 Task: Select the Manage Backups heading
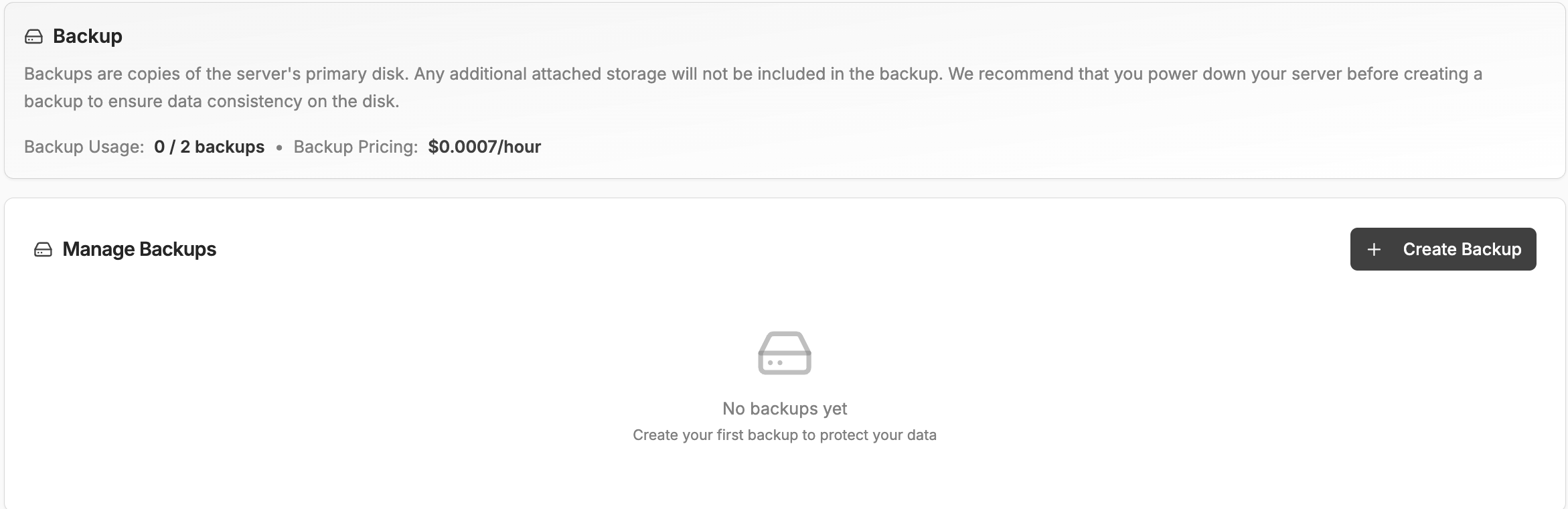click(x=139, y=249)
